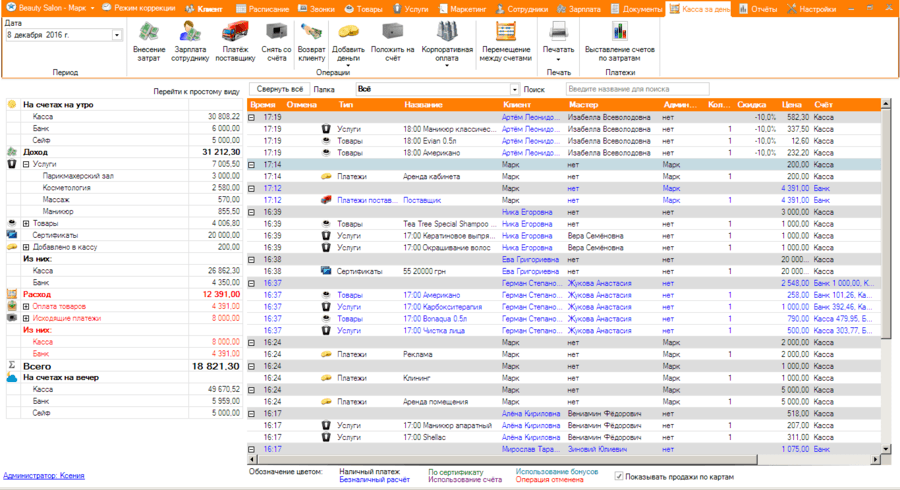Expand Добавлено в кассу node
900x490 pixels.
(26, 247)
